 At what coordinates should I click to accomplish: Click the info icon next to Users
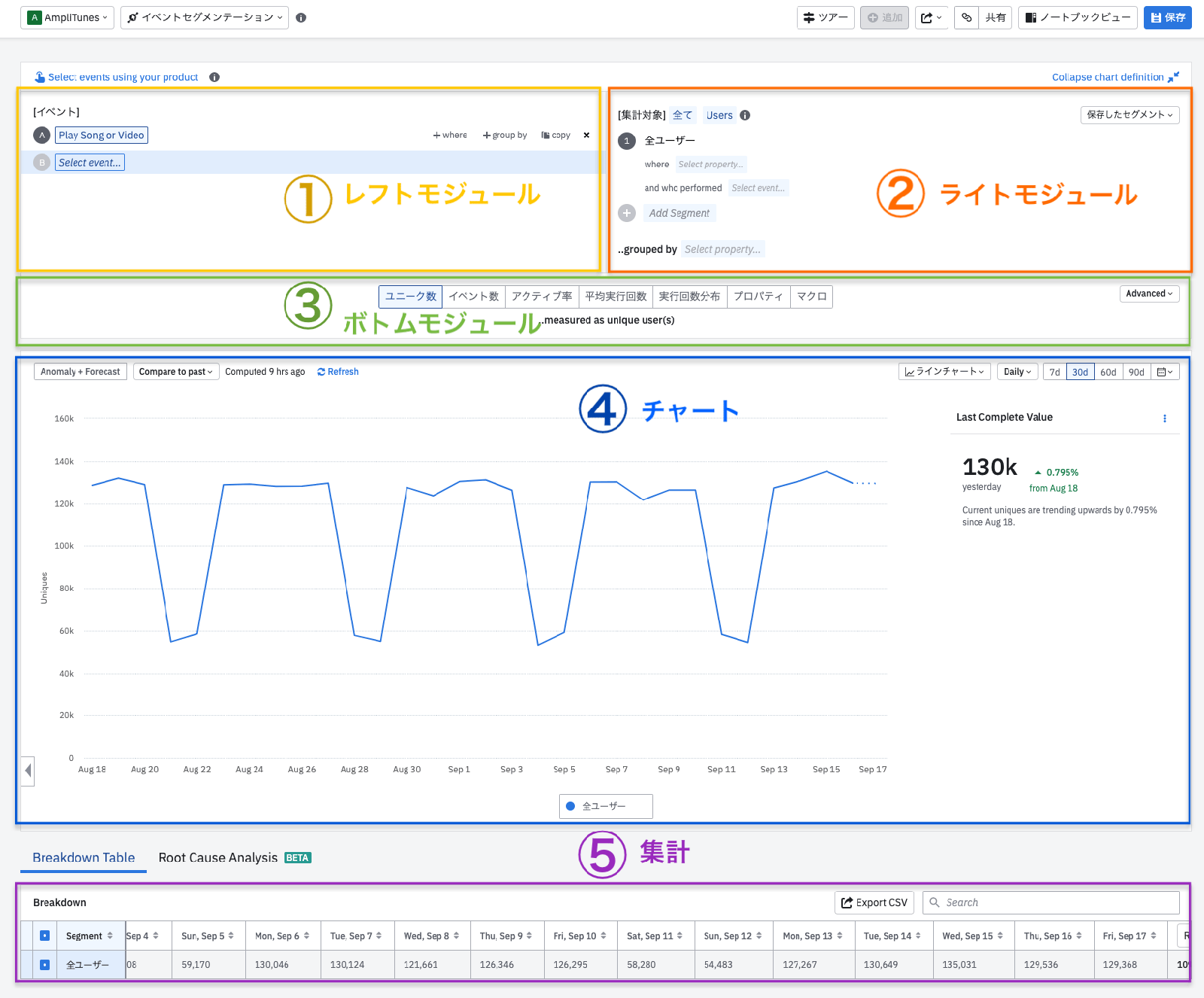[x=745, y=115]
